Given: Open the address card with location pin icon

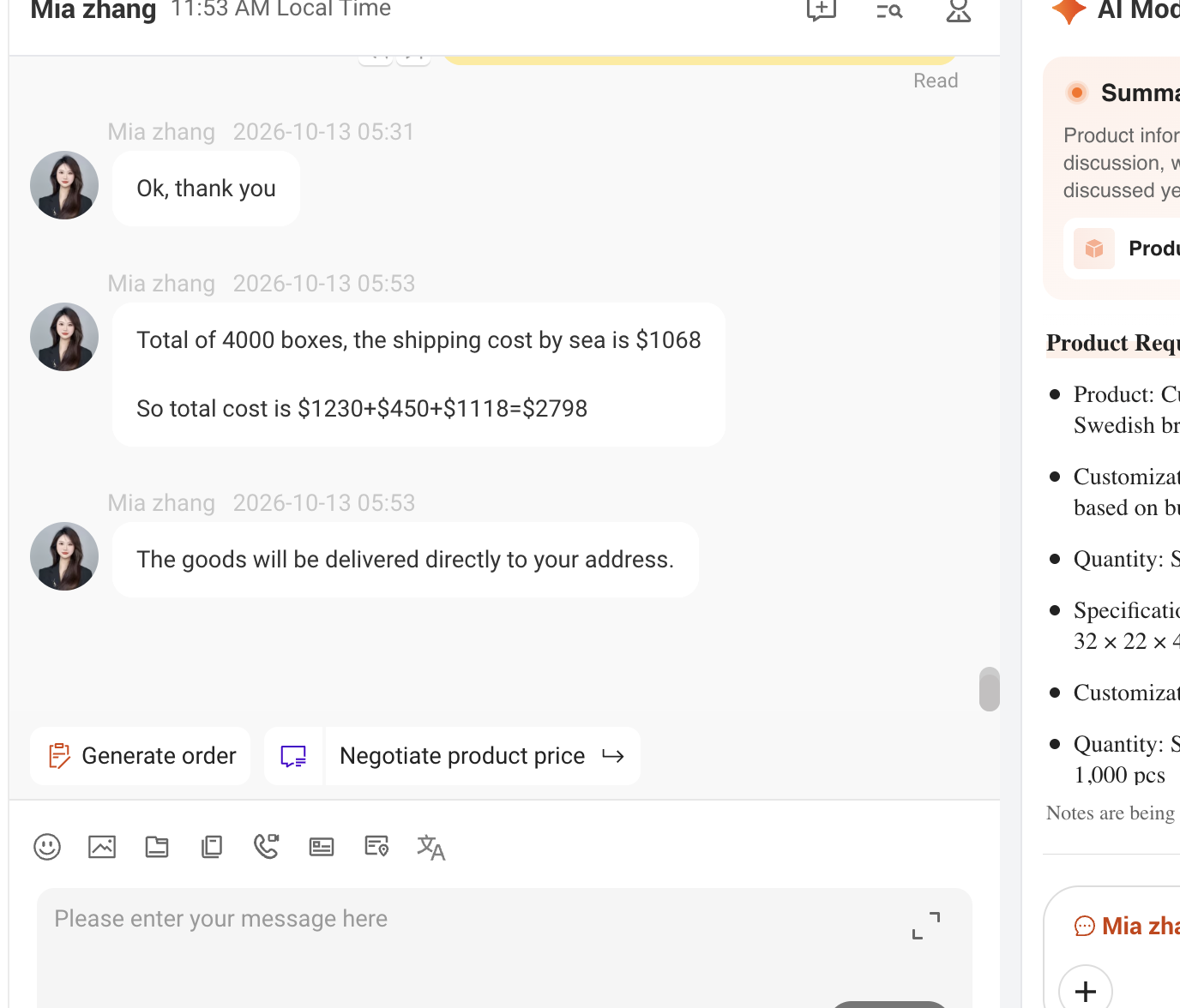Looking at the screenshot, I should 376,847.
